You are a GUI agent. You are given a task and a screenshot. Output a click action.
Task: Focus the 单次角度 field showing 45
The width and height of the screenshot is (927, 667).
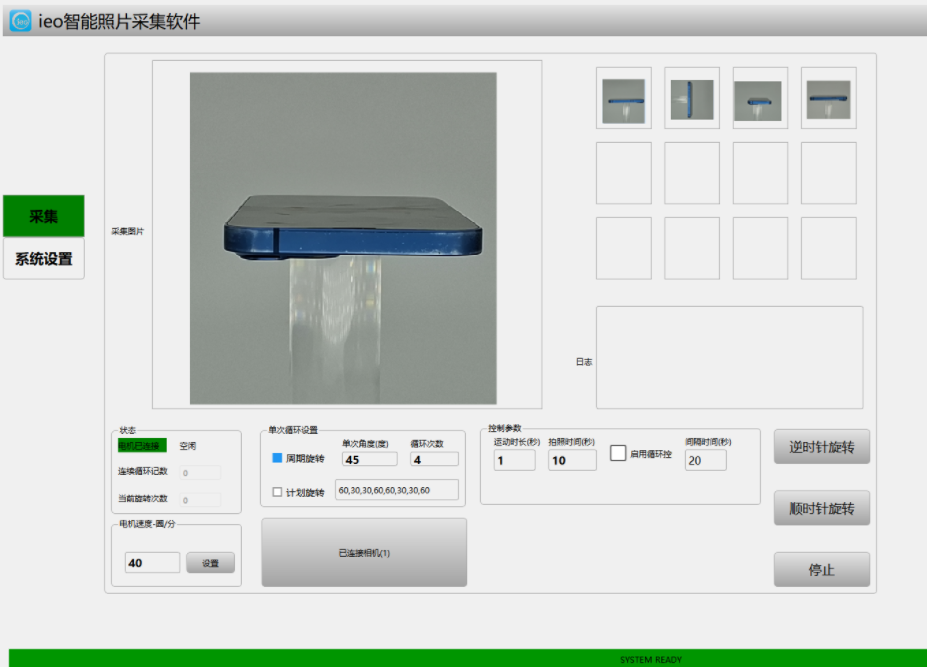click(369, 459)
